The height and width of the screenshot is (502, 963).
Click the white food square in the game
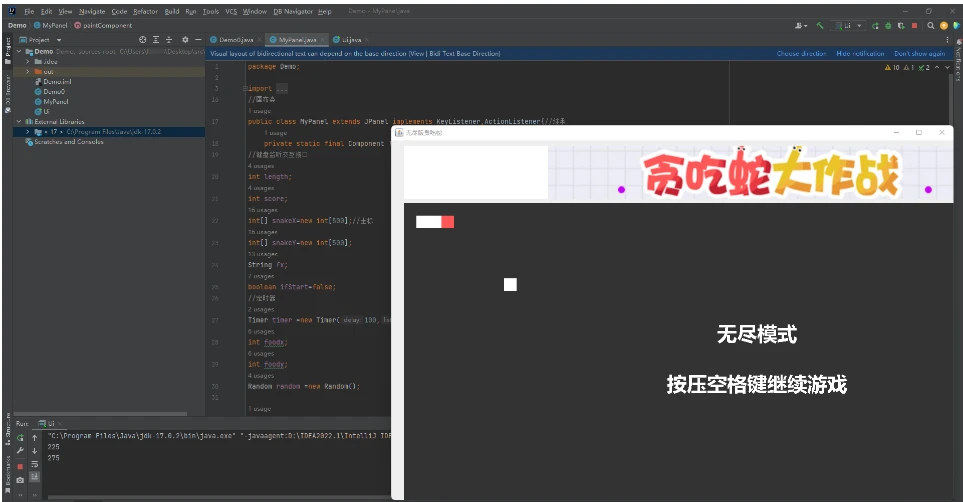tap(510, 284)
